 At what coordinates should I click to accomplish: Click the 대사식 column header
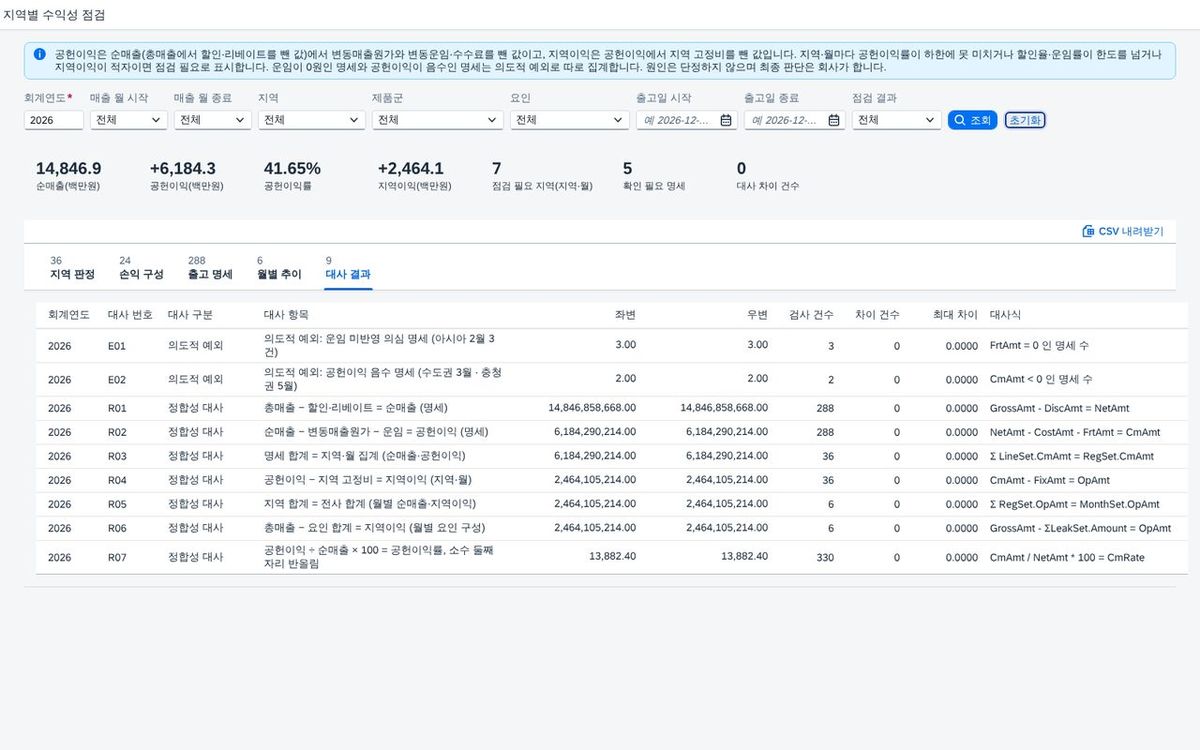click(x=1005, y=315)
